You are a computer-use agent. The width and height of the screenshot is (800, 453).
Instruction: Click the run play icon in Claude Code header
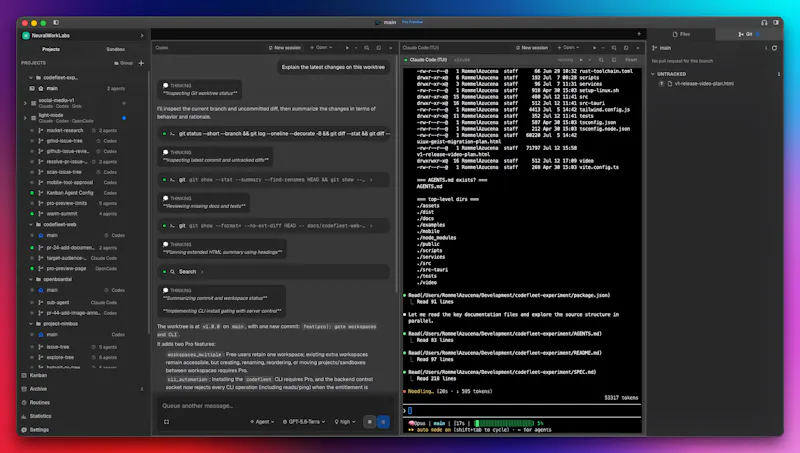point(594,48)
